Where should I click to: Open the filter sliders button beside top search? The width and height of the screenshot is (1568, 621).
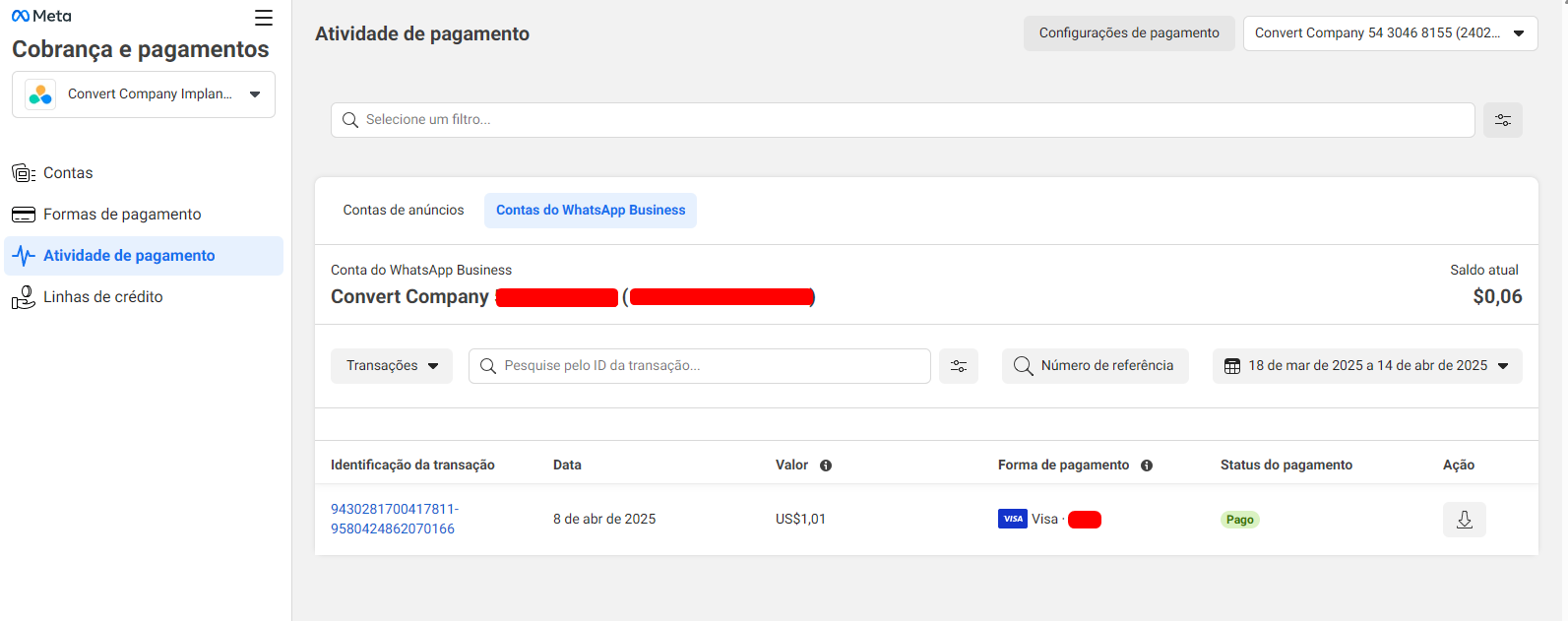point(1503,120)
